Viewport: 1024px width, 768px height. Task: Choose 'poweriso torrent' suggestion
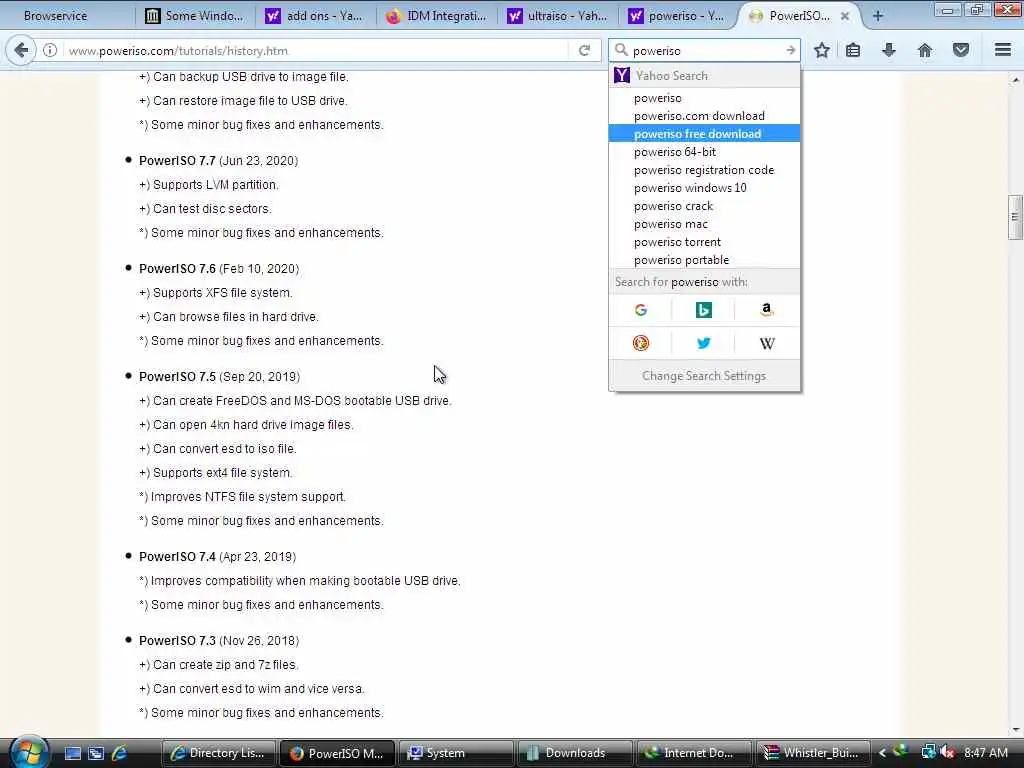pos(704,242)
